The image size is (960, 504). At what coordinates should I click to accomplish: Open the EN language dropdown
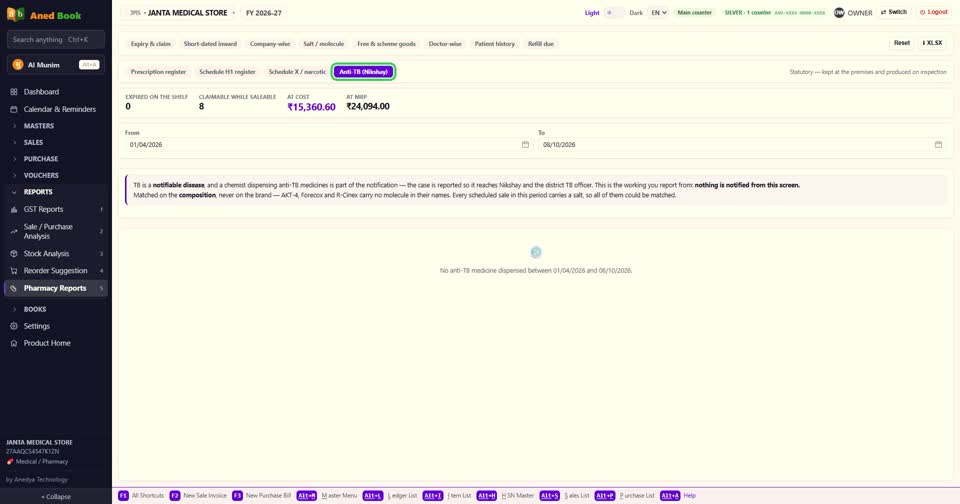click(659, 12)
